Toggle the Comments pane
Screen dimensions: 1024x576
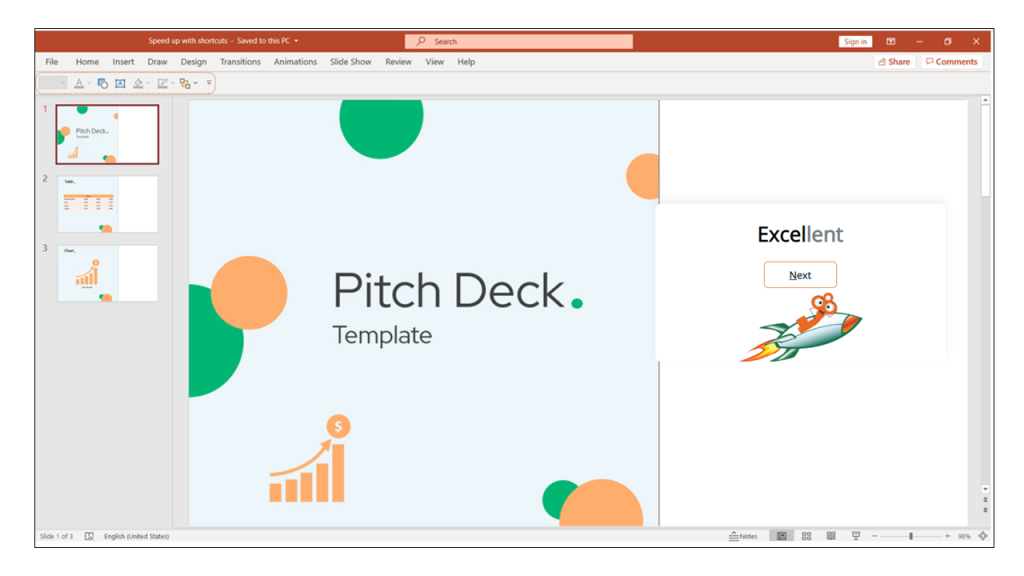950,61
